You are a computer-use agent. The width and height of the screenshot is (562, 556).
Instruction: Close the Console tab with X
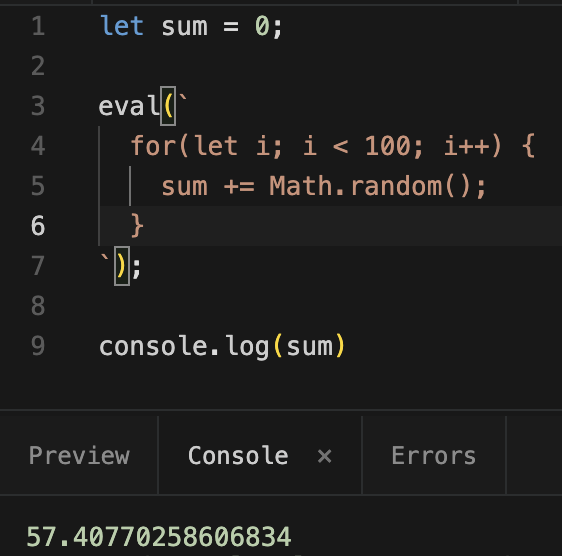pyautogui.click(x=325, y=456)
